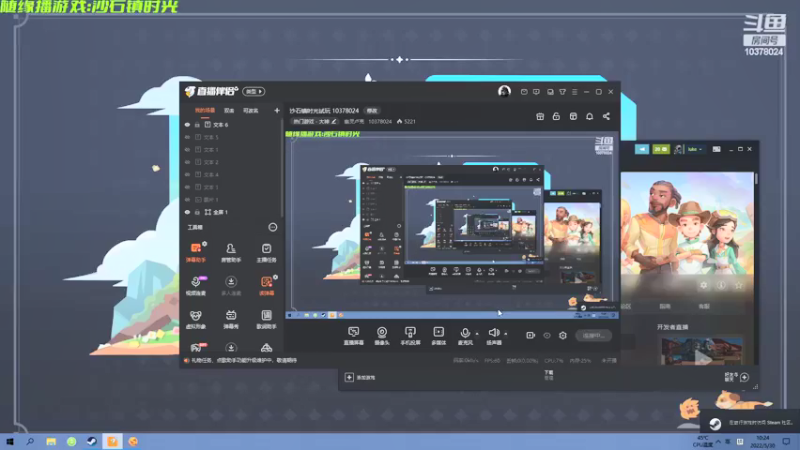The height and width of the screenshot is (450, 800).
Task: Toggle visibility of 文本 4 layer
Action: click(x=187, y=174)
